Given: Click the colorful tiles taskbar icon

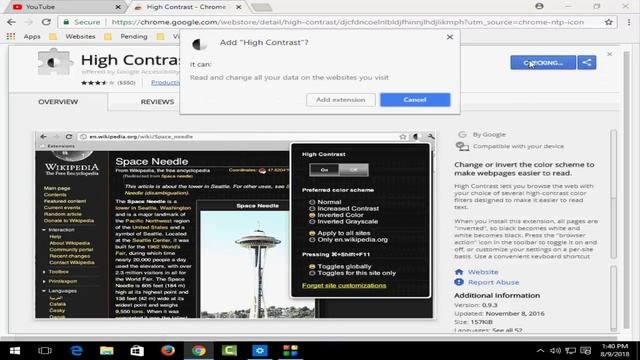Looking at the screenshot, I should [290, 351].
